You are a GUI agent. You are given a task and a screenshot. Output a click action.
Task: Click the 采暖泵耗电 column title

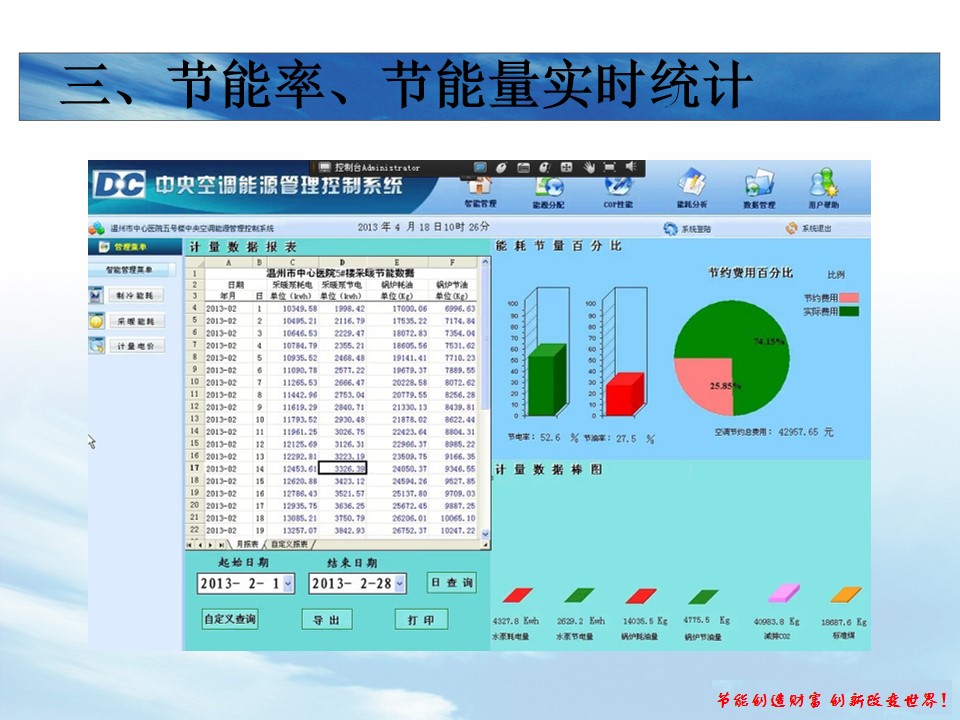coord(292,285)
